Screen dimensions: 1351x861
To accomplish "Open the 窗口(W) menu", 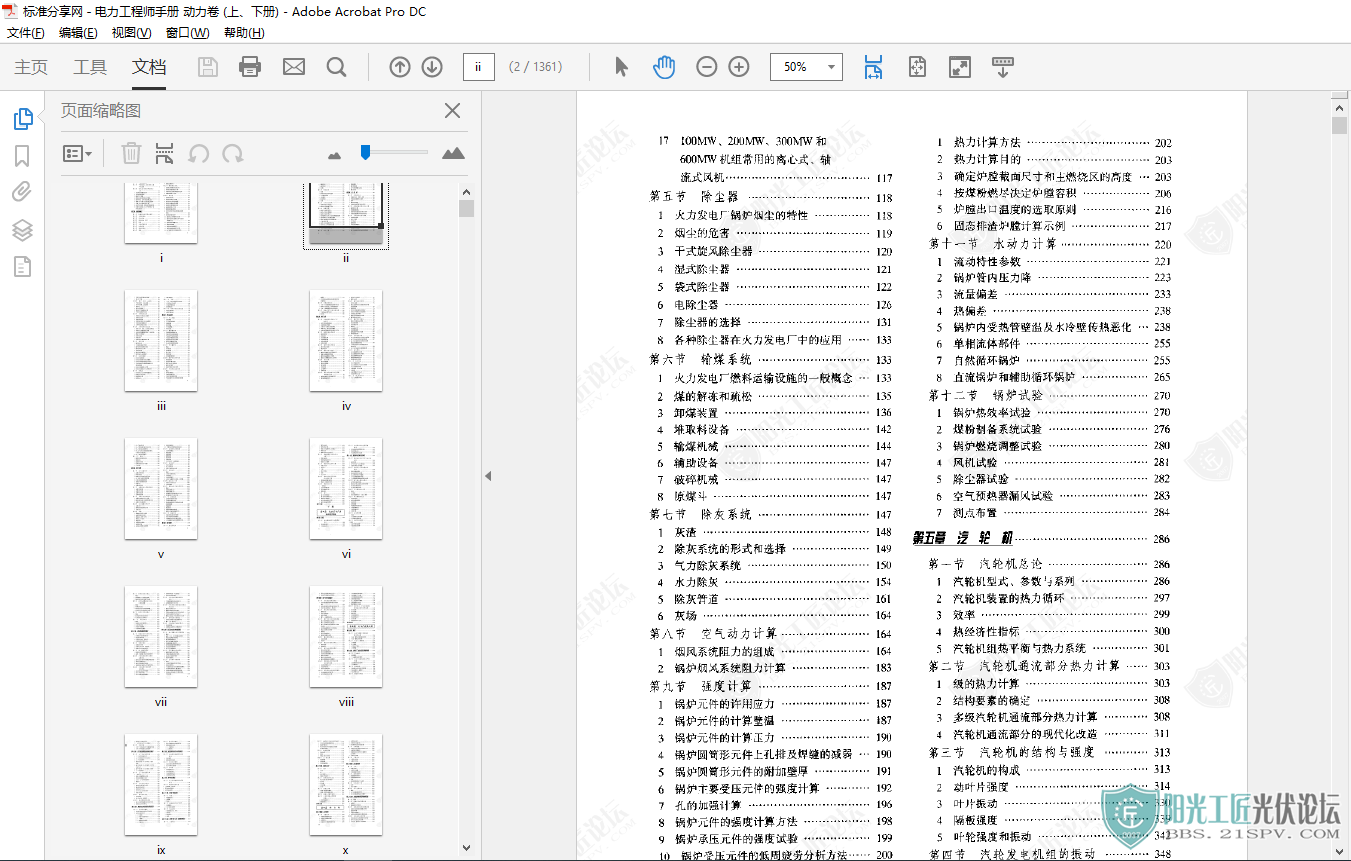I will coord(187,33).
